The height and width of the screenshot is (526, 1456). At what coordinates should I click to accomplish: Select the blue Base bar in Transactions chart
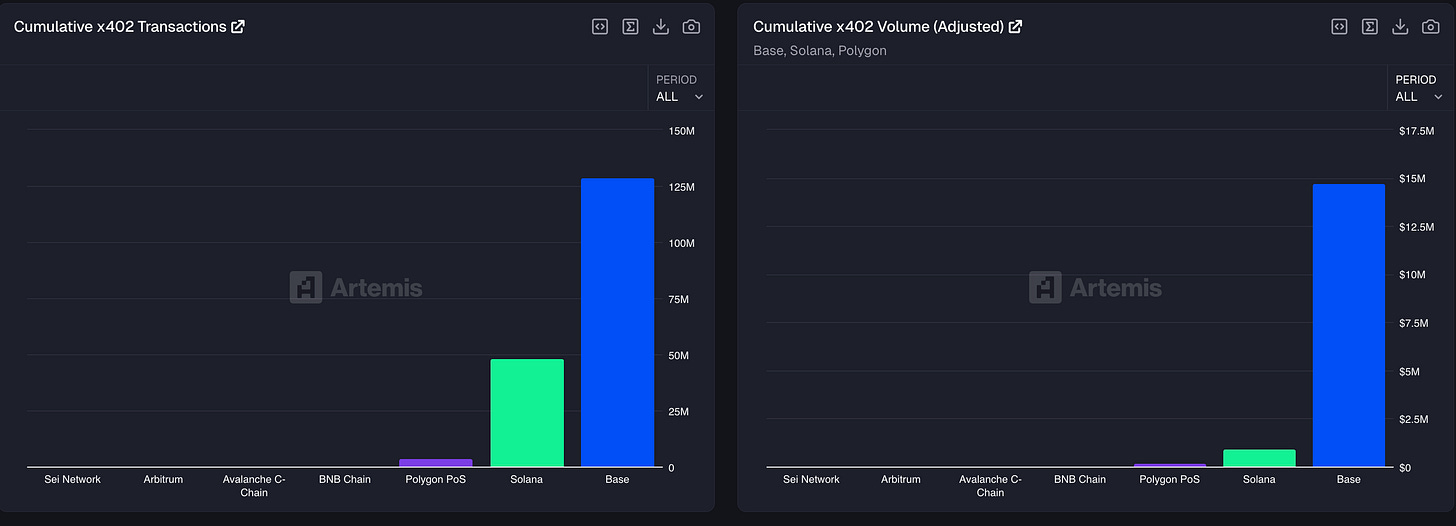[x=617, y=323]
